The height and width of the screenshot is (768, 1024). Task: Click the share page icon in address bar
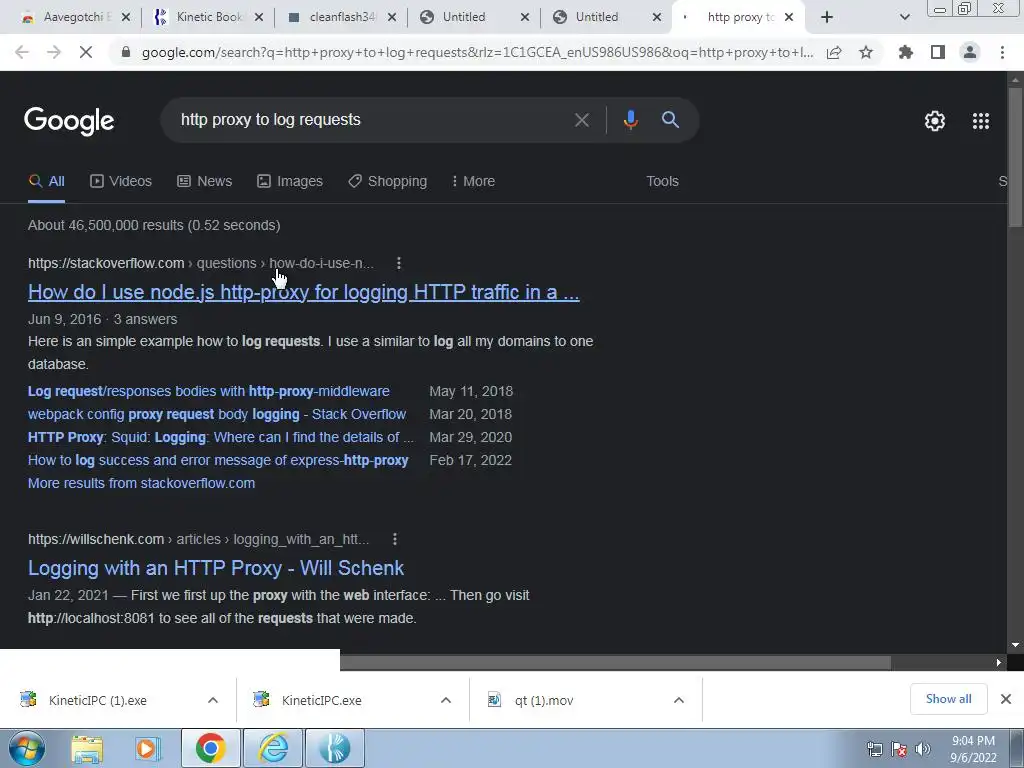click(x=834, y=52)
